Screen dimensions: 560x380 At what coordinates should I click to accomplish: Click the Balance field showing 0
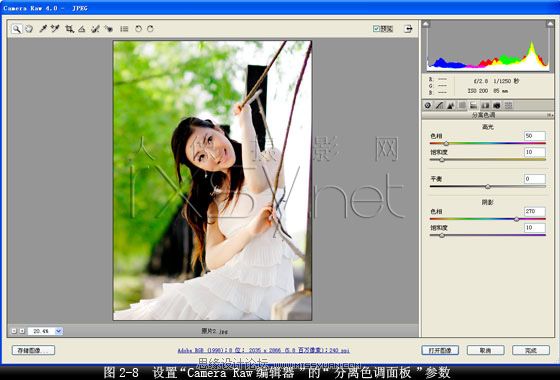[535, 179]
